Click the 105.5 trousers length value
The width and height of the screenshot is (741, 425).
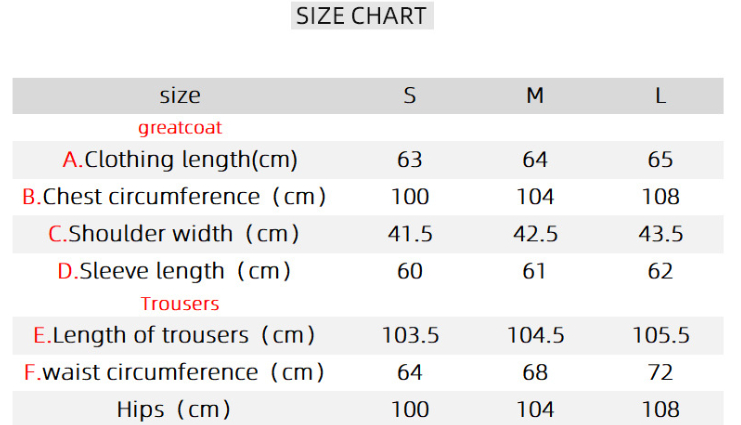coord(660,335)
